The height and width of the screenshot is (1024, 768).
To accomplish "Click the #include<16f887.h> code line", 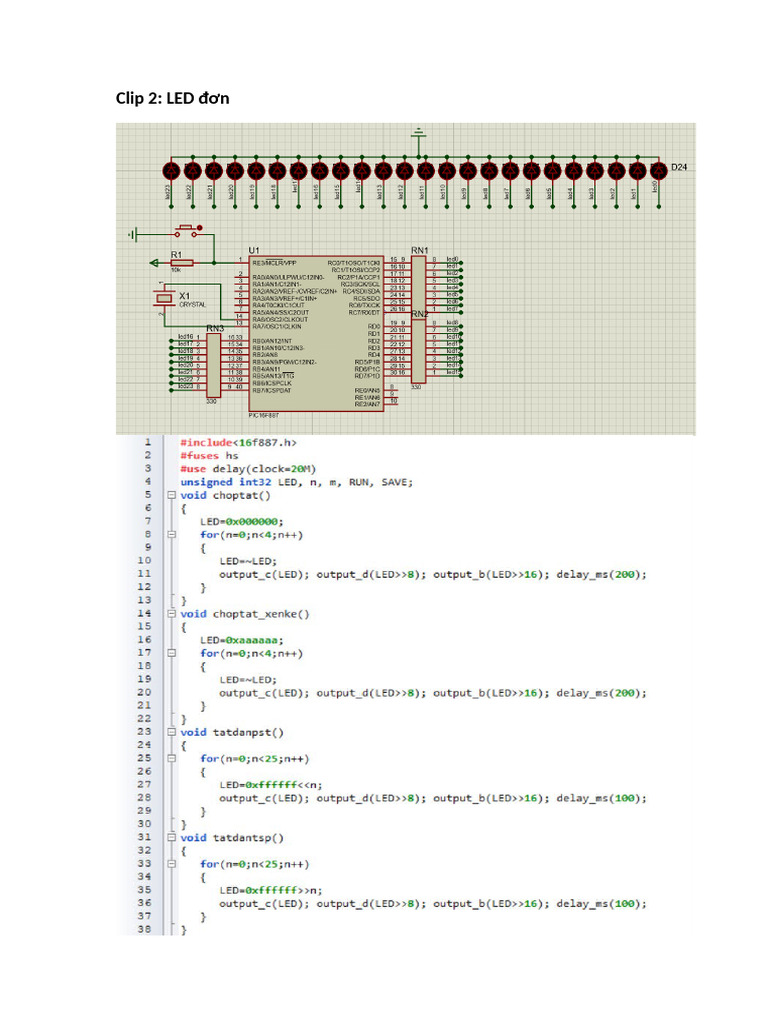I will click(238, 442).
